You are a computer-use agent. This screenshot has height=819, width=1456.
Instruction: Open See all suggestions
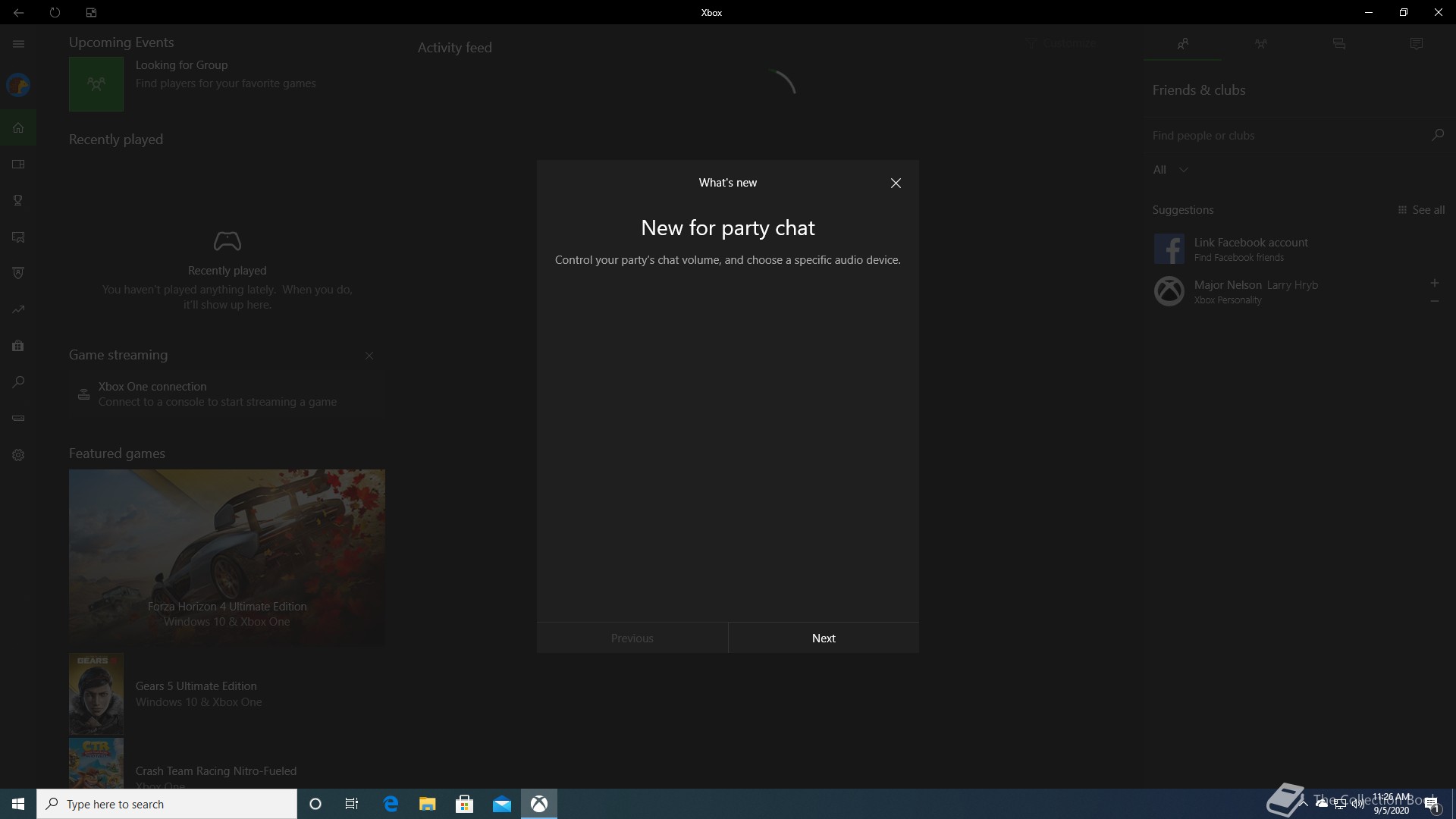click(x=1421, y=210)
